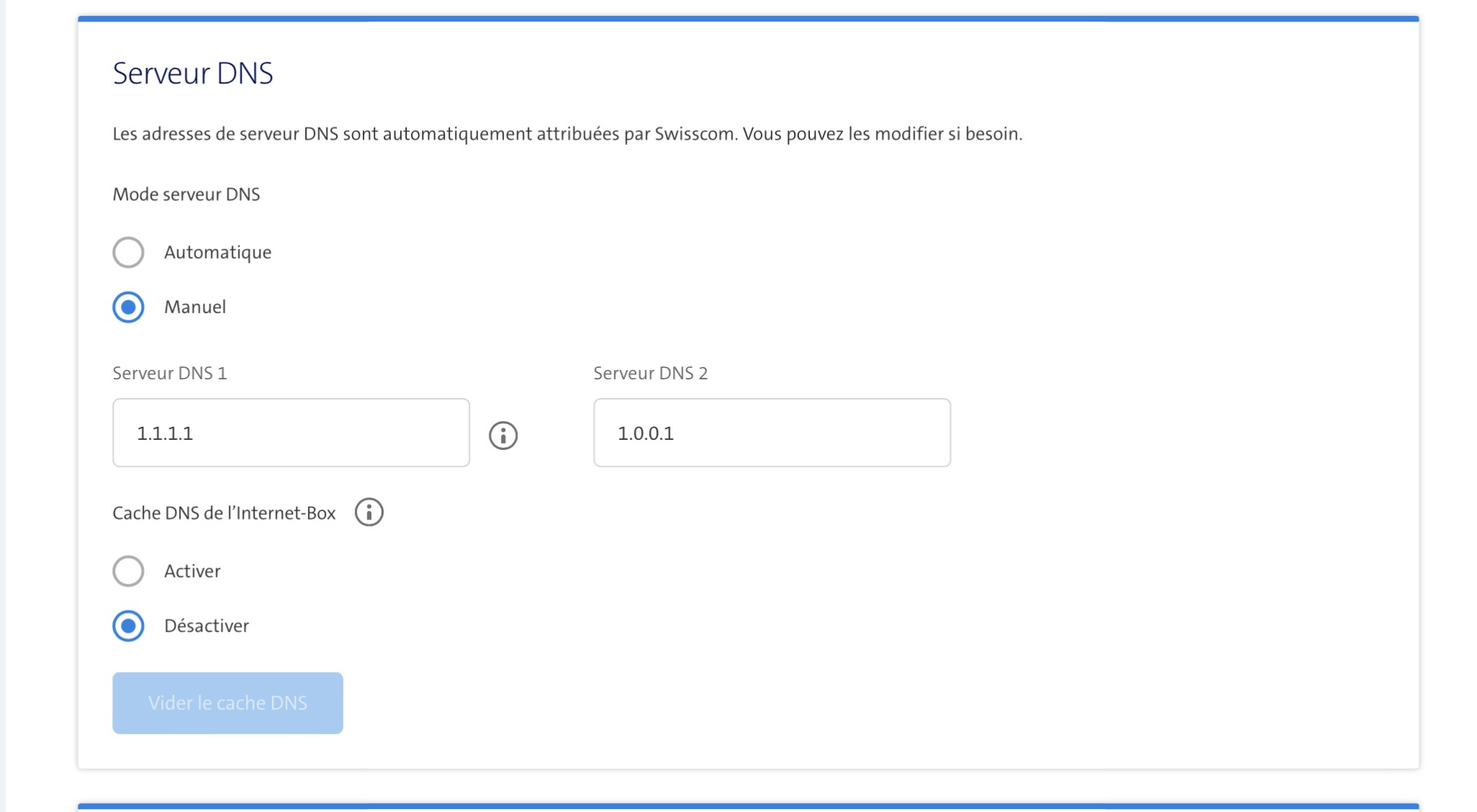Viewport: 1477px width, 812px height.
Task: Focus the Serveur DNS 2 input field
Action: click(x=772, y=433)
